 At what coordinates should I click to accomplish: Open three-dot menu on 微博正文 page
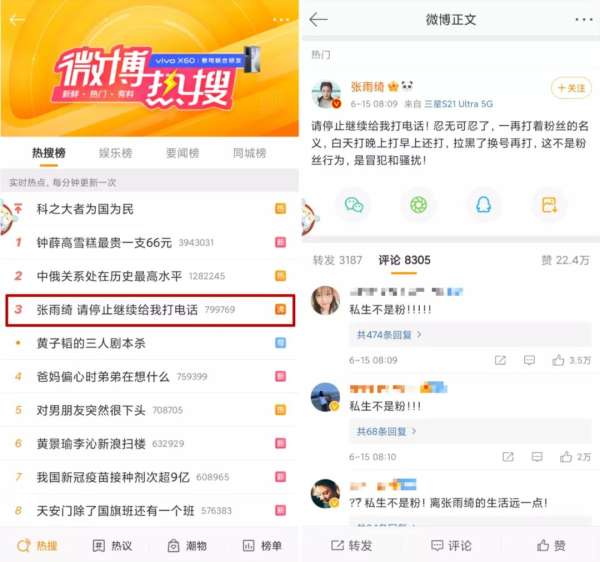click(584, 20)
